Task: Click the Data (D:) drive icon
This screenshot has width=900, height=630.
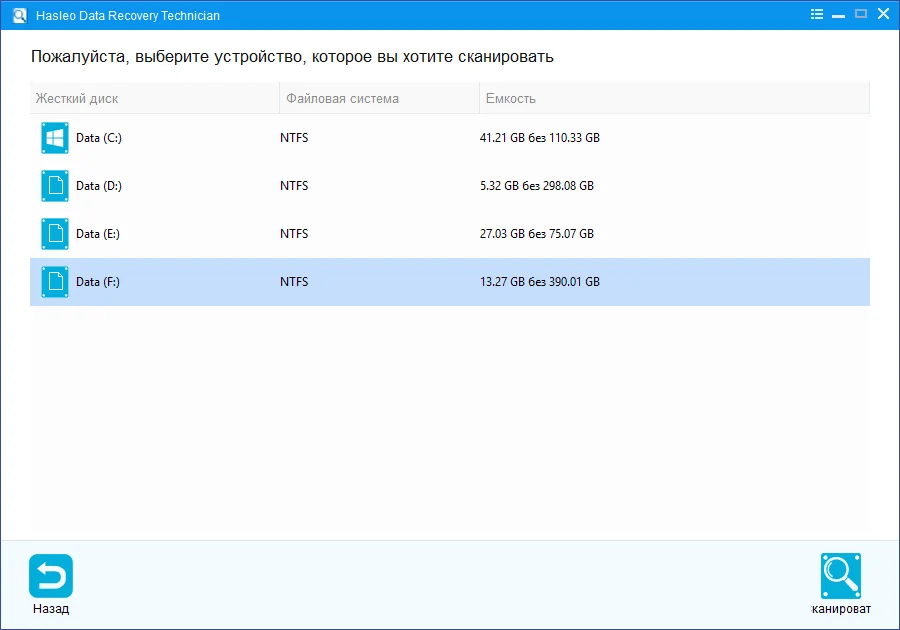Action: 55,186
